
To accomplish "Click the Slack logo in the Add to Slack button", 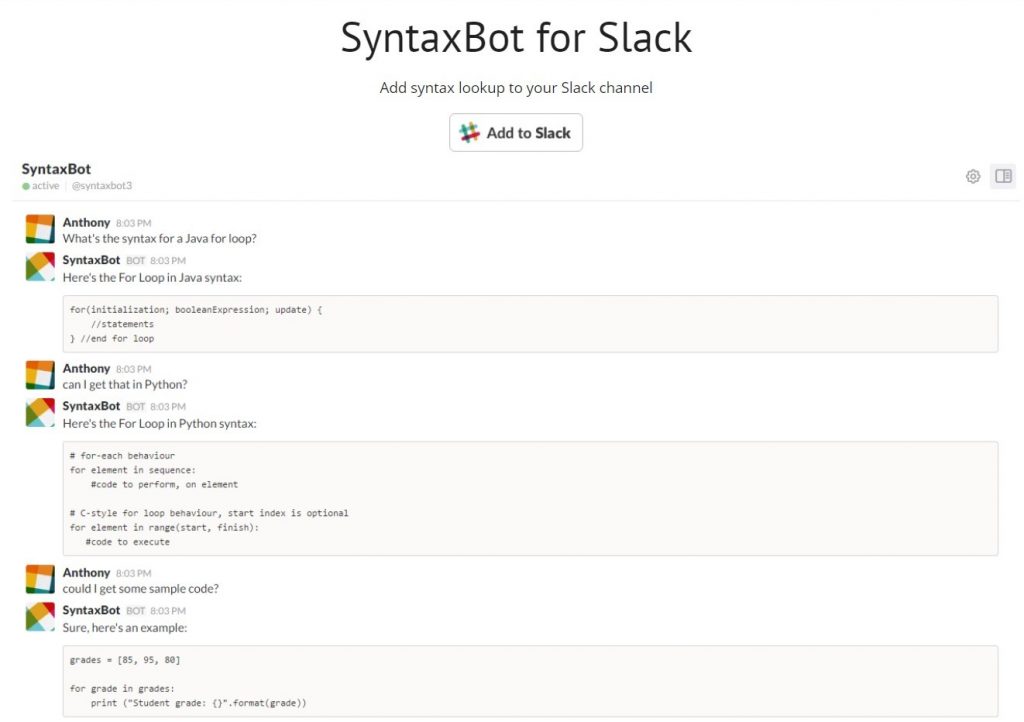I will coord(469,133).
